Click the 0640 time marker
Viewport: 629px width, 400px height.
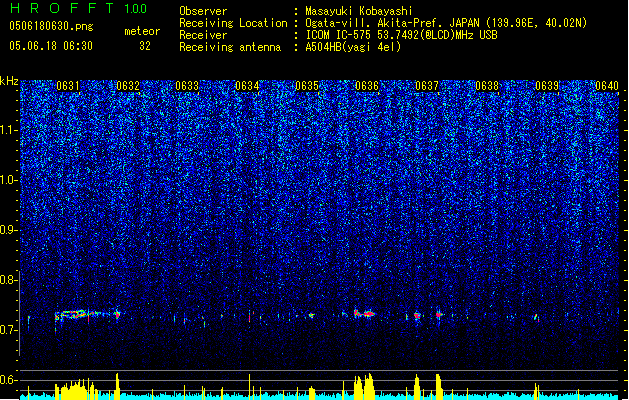pos(607,86)
